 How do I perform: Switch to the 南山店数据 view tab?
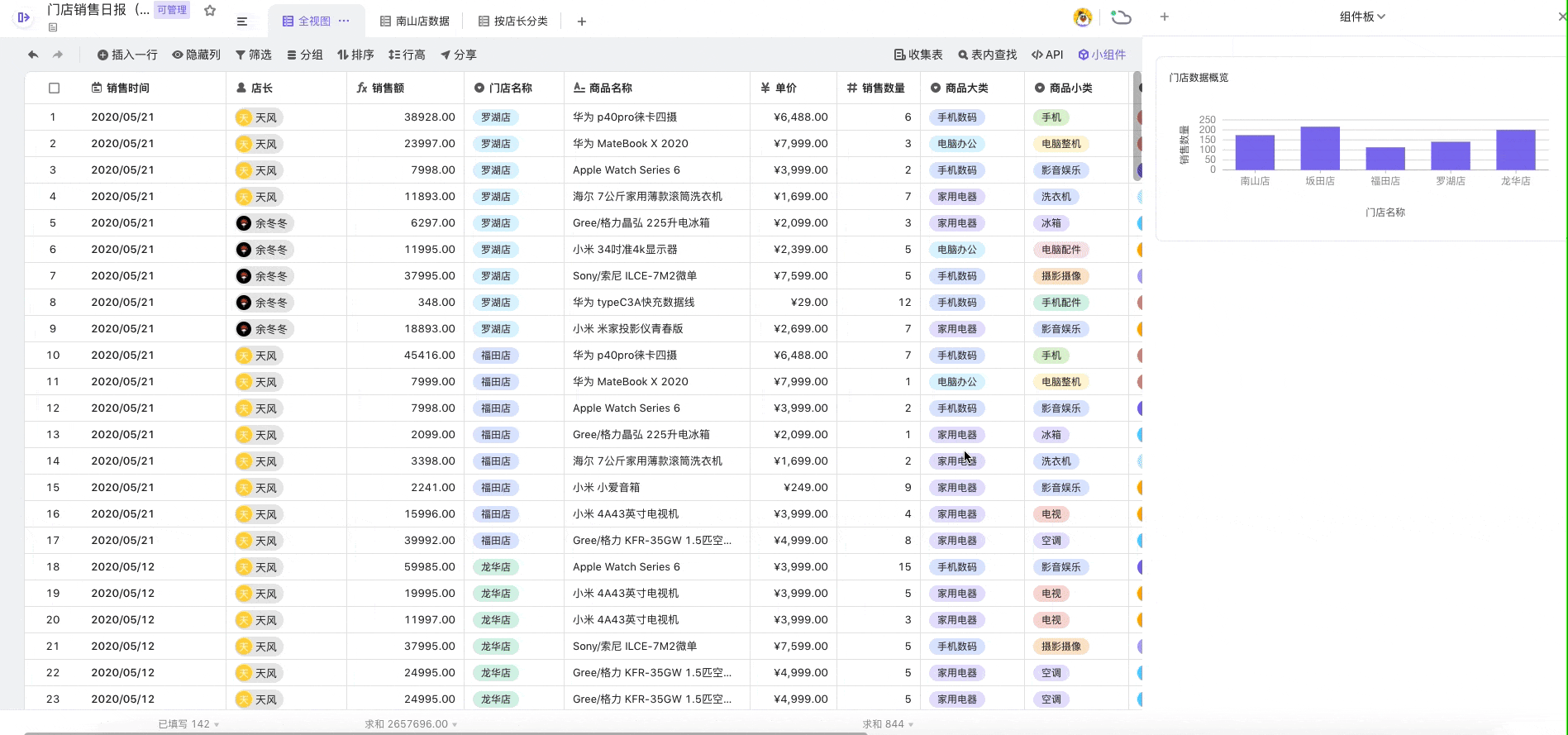pyautogui.click(x=415, y=21)
